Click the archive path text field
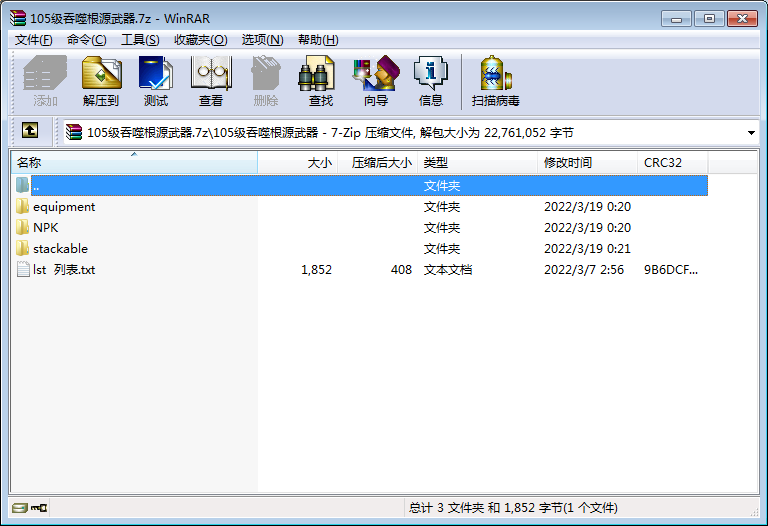Image resolution: width=768 pixels, height=526 pixels. (x=411, y=132)
